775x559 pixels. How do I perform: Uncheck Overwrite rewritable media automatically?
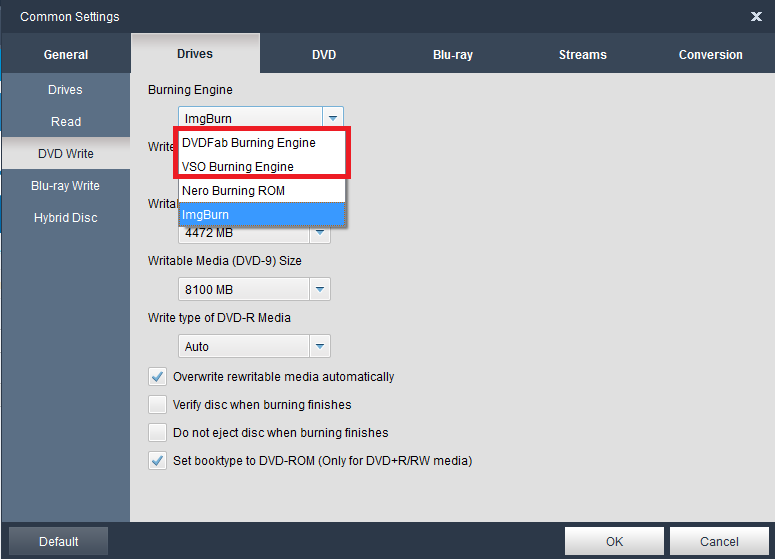coord(158,377)
